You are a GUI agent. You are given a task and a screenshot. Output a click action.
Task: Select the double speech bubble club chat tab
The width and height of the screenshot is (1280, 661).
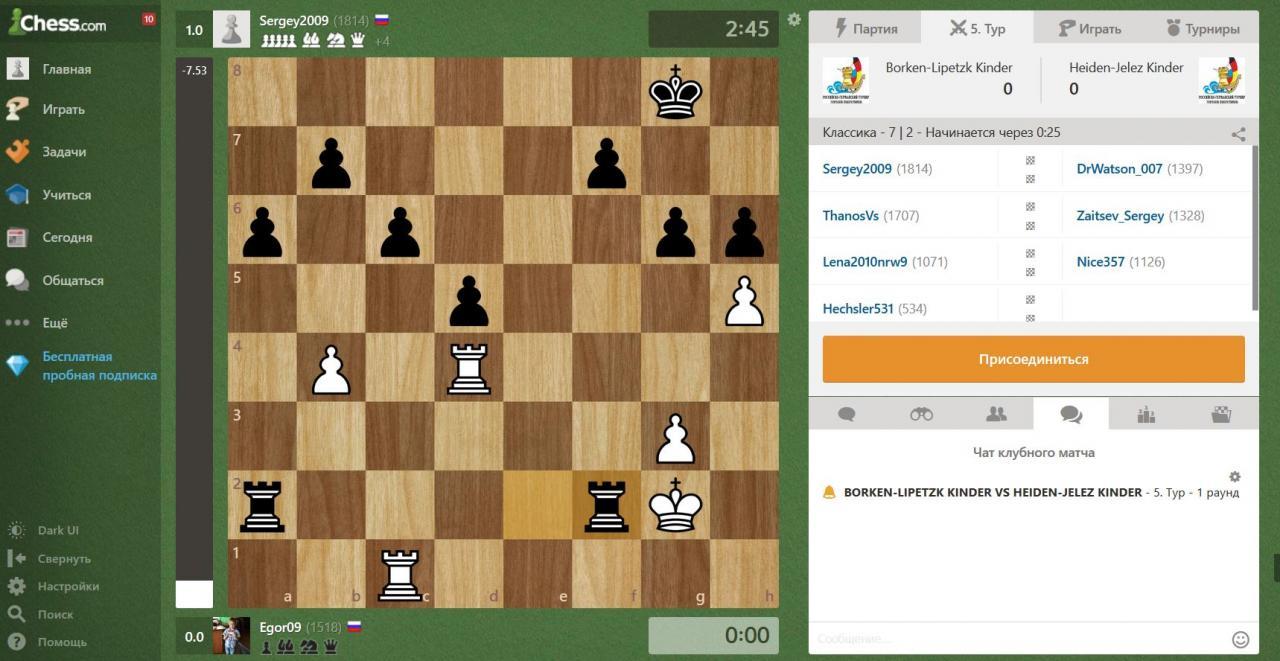1071,414
